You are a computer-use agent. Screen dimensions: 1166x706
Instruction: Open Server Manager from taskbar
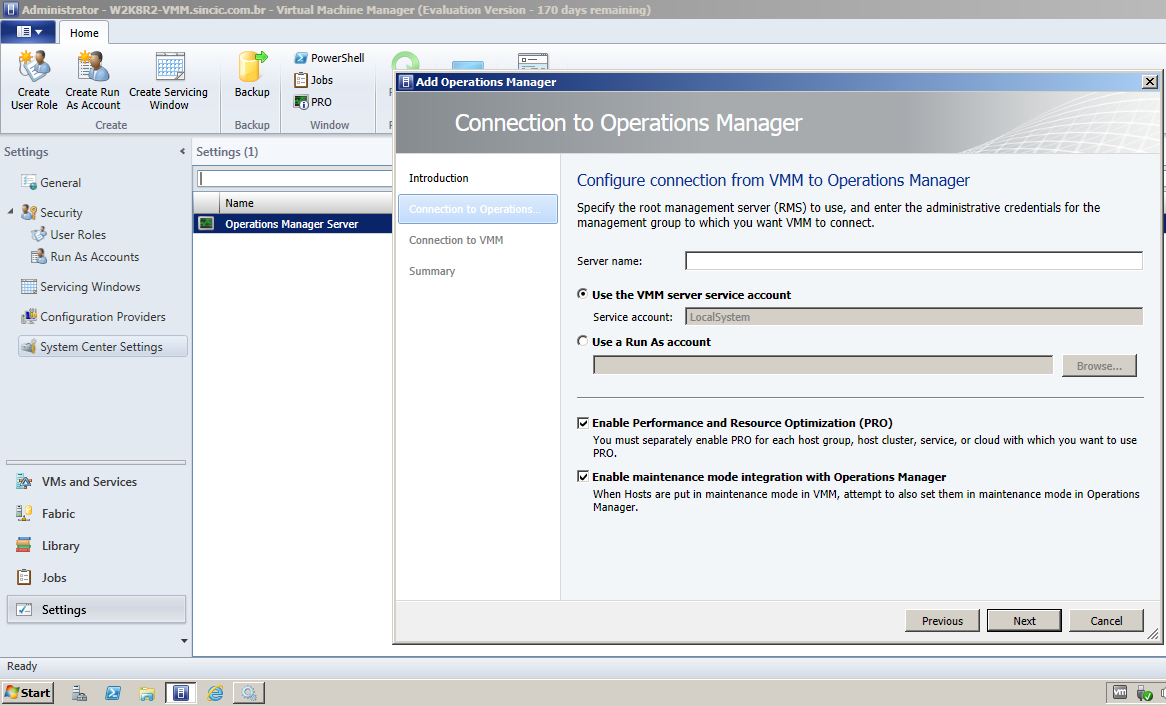click(x=79, y=693)
